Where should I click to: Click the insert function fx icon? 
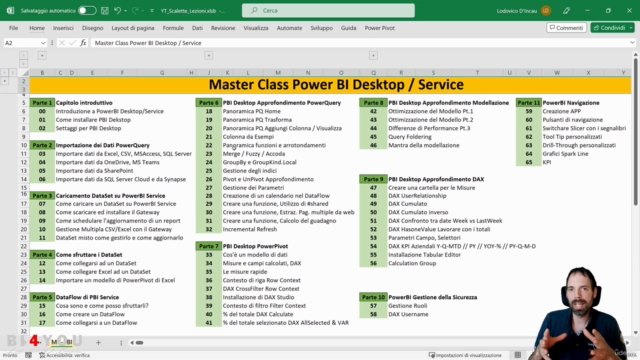(83, 43)
